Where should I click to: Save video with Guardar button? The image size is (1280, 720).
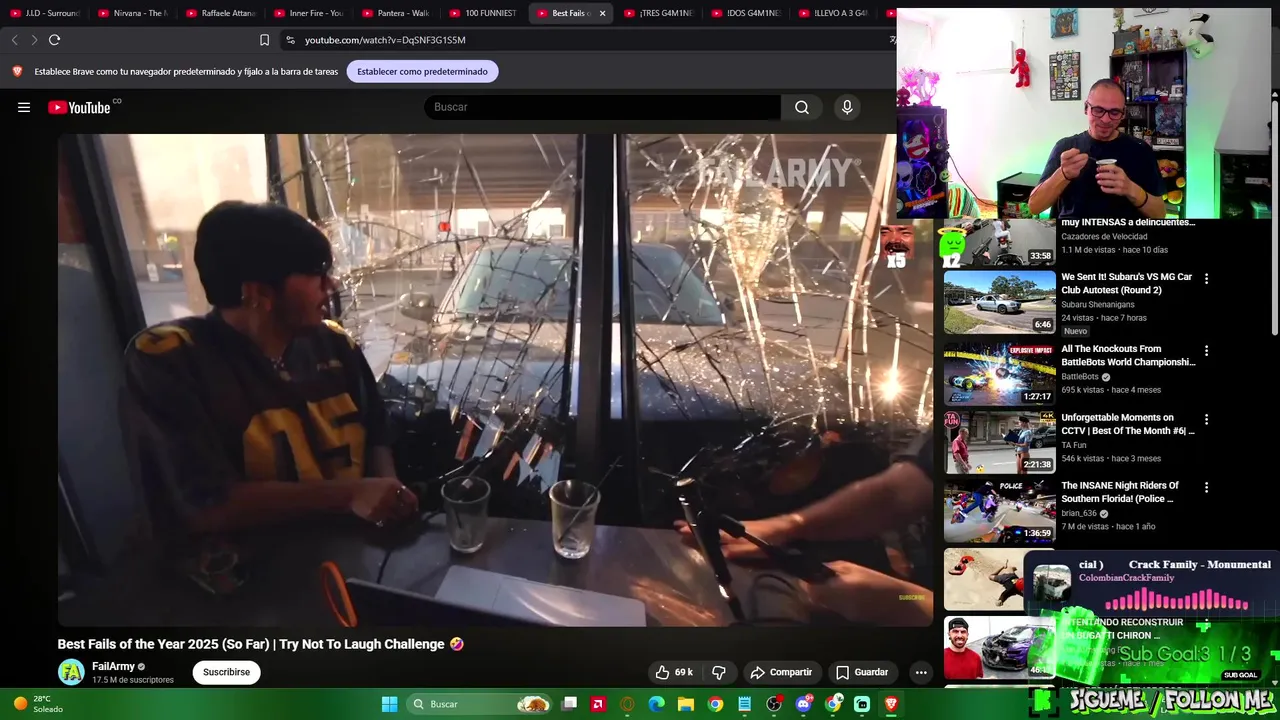pos(862,672)
